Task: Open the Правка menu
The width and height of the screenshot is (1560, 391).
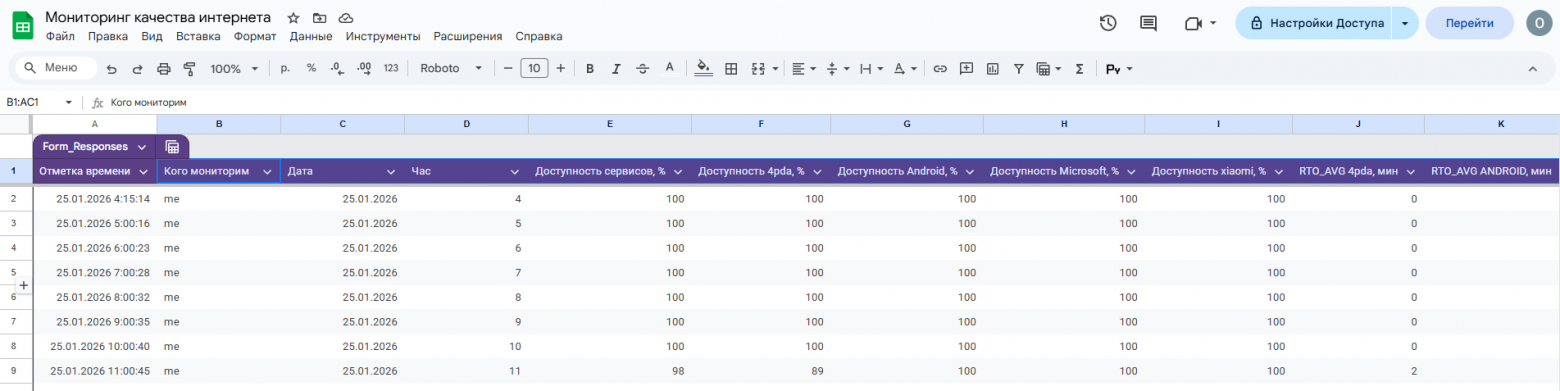Action: 108,36
